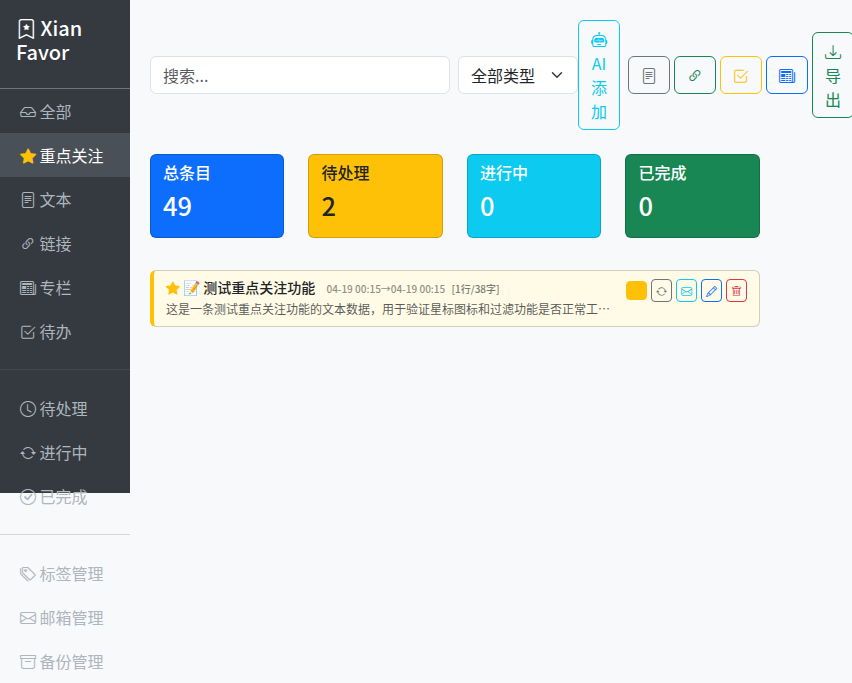Show 已完成 status items in sidebar
The image size is (852, 683).
pos(65,497)
